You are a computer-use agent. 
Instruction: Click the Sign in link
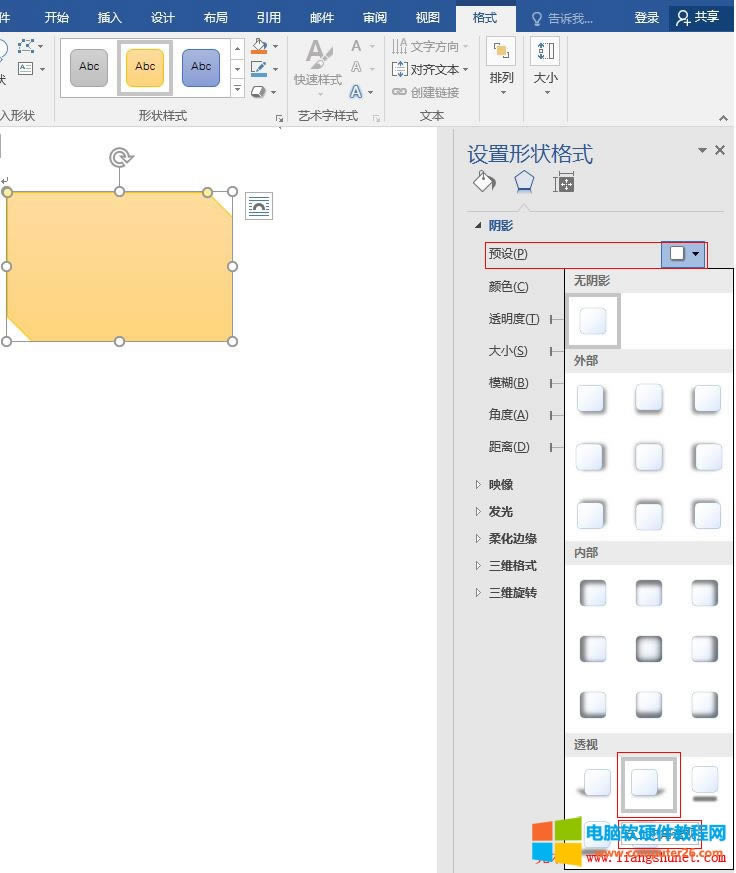(x=647, y=17)
